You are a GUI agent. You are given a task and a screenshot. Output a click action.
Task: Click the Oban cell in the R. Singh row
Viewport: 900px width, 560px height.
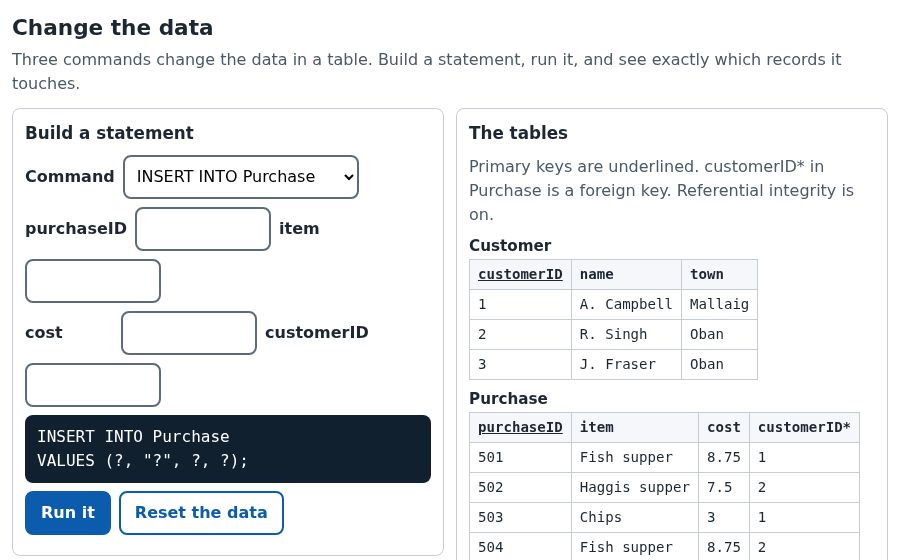719,335
